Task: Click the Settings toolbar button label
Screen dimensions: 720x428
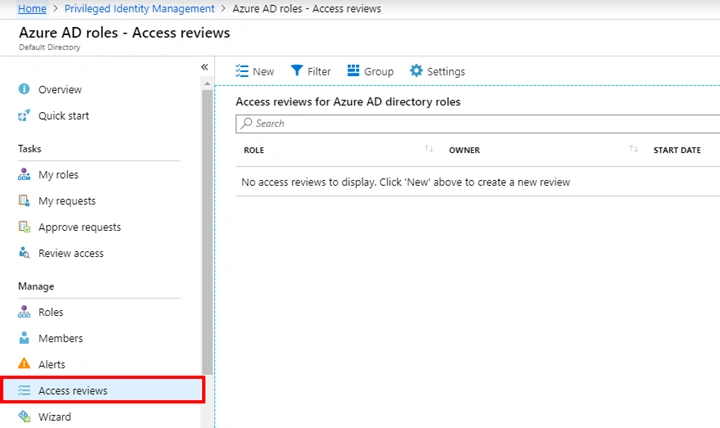Action: 446,72
